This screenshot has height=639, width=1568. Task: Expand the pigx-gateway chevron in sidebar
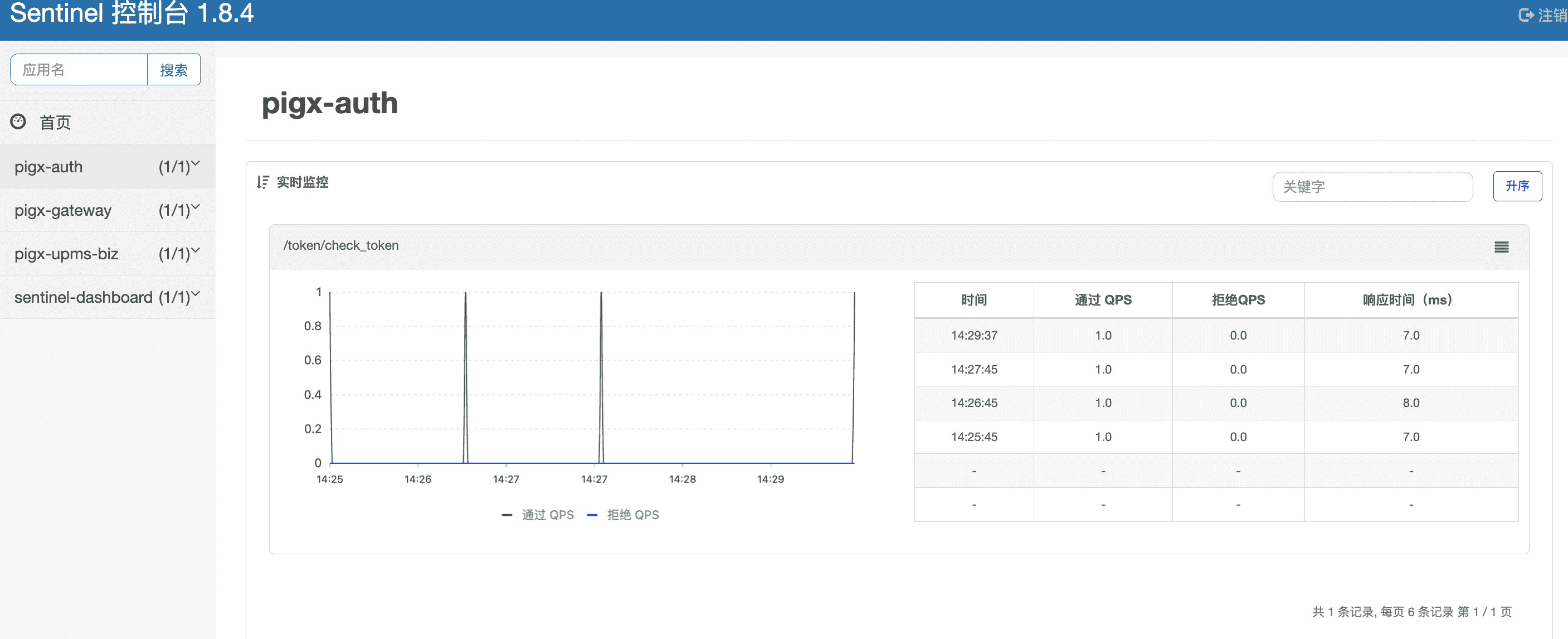tap(196, 207)
